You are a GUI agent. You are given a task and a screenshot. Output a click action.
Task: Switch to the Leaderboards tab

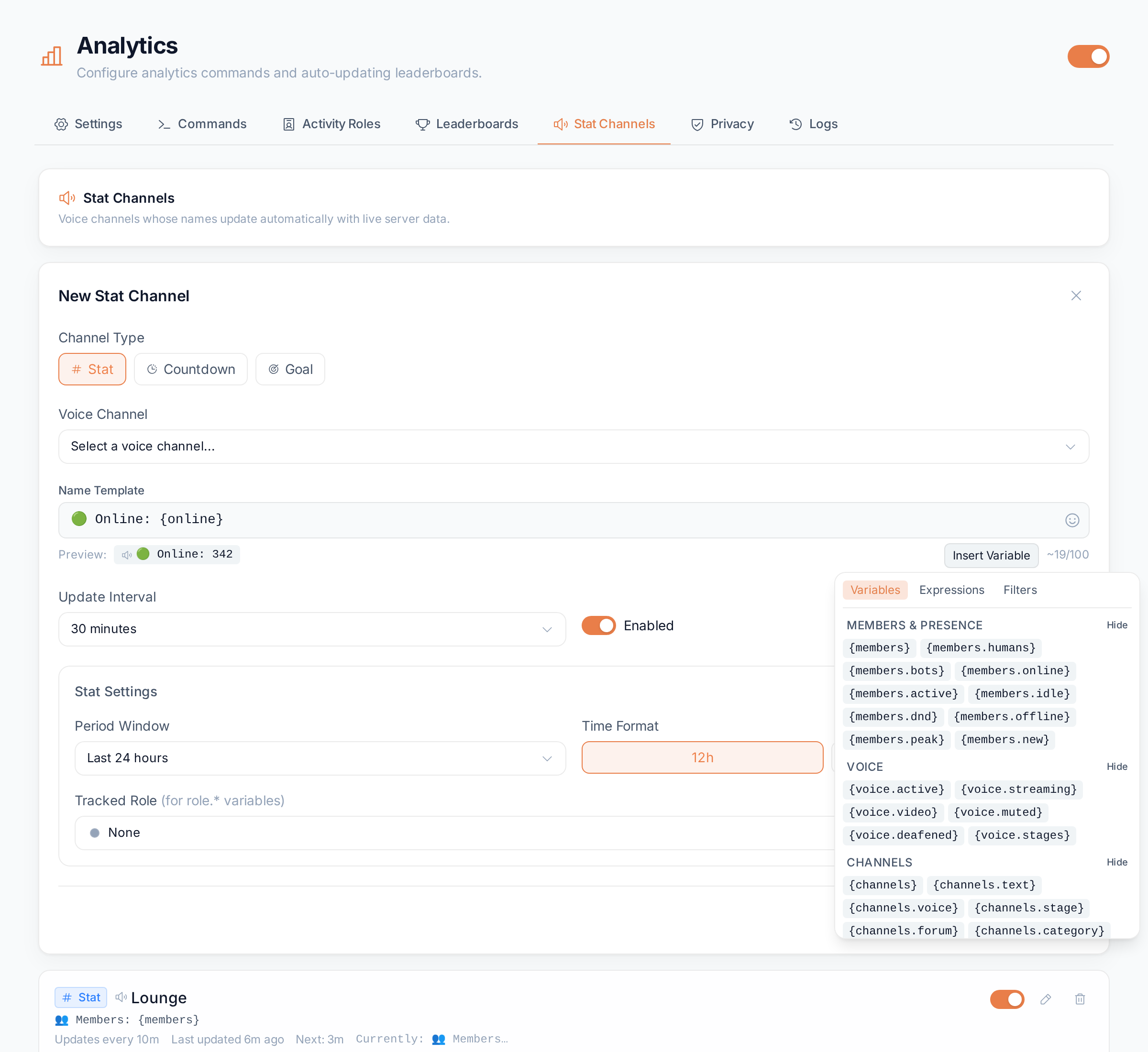(467, 124)
